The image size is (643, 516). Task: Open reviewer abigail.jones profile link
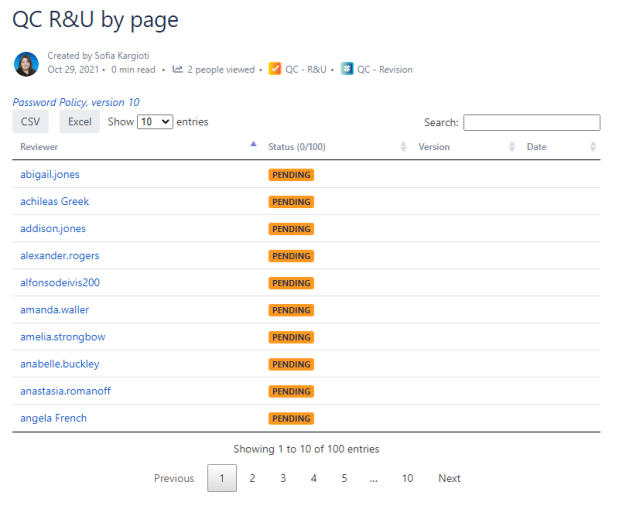pyautogui.click(x=50, y=174)
